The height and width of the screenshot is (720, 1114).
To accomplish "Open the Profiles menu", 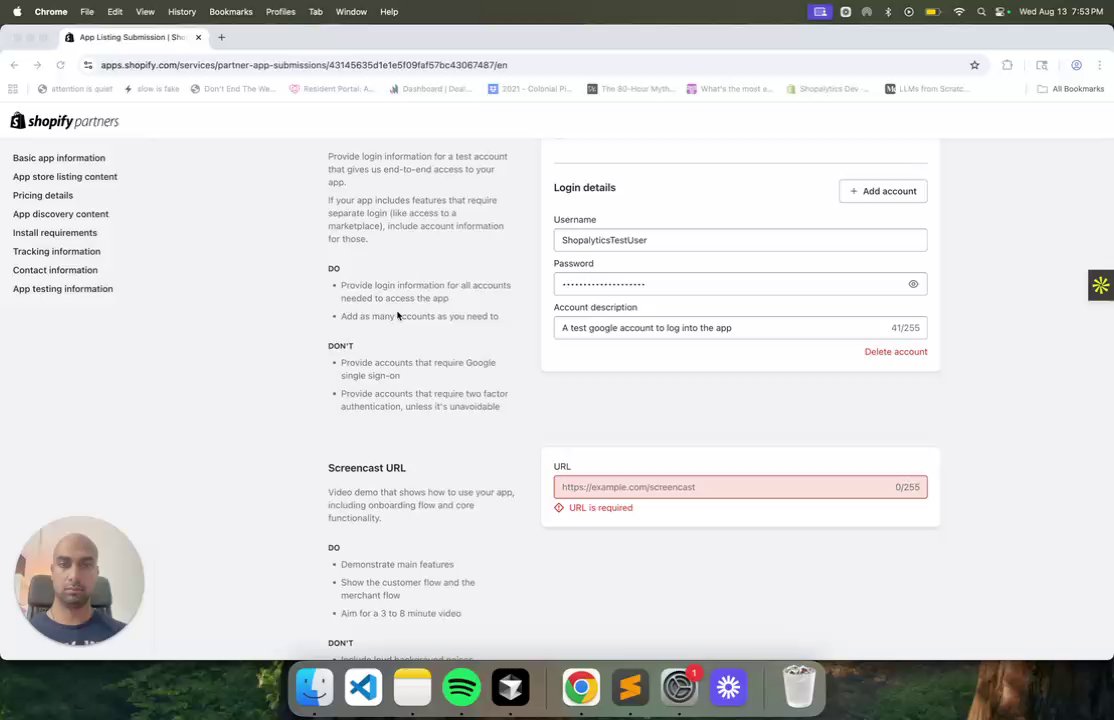I will pyautogui.click(x=281, y=11).
